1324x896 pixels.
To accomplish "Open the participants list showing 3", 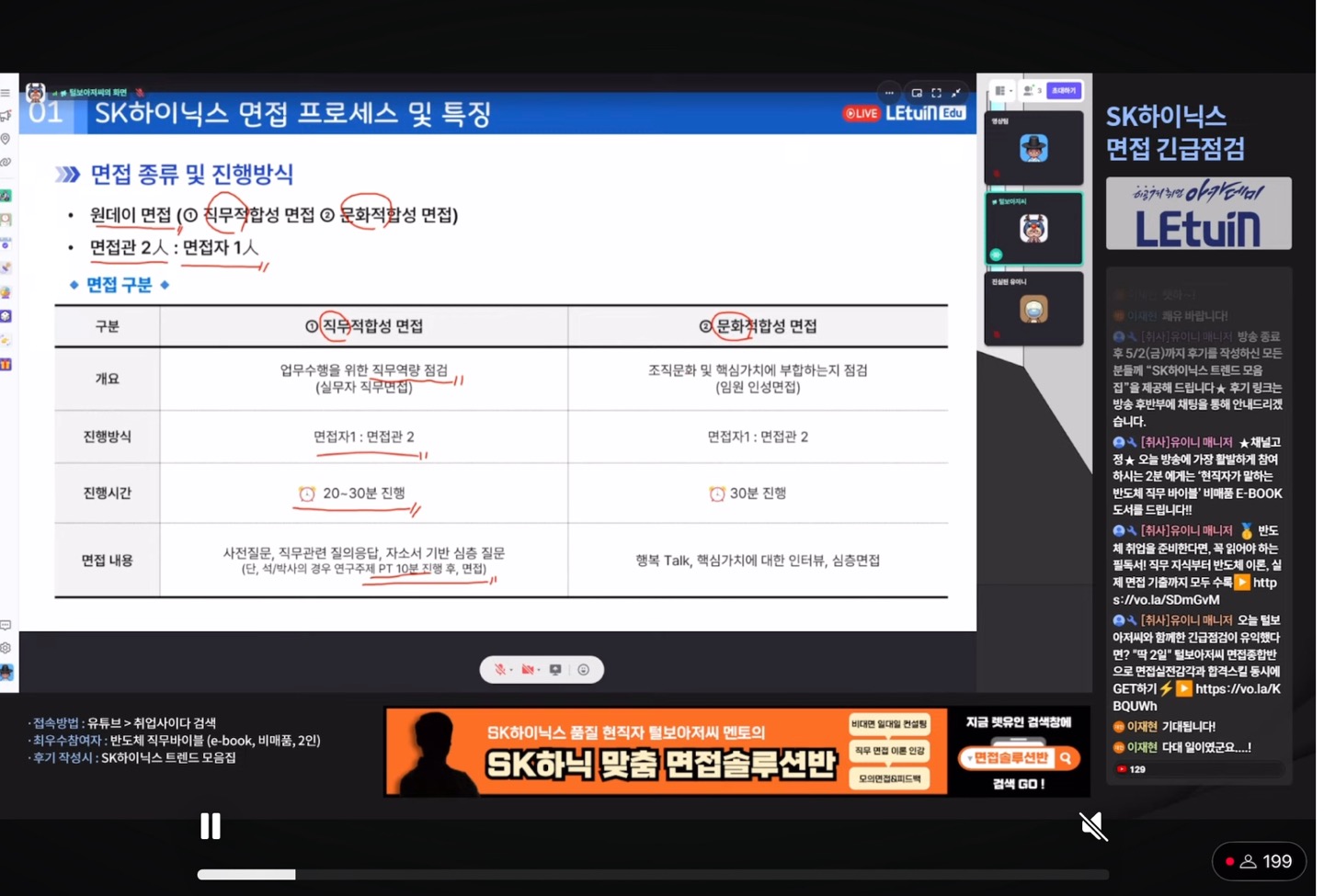I will (1033, 90).
